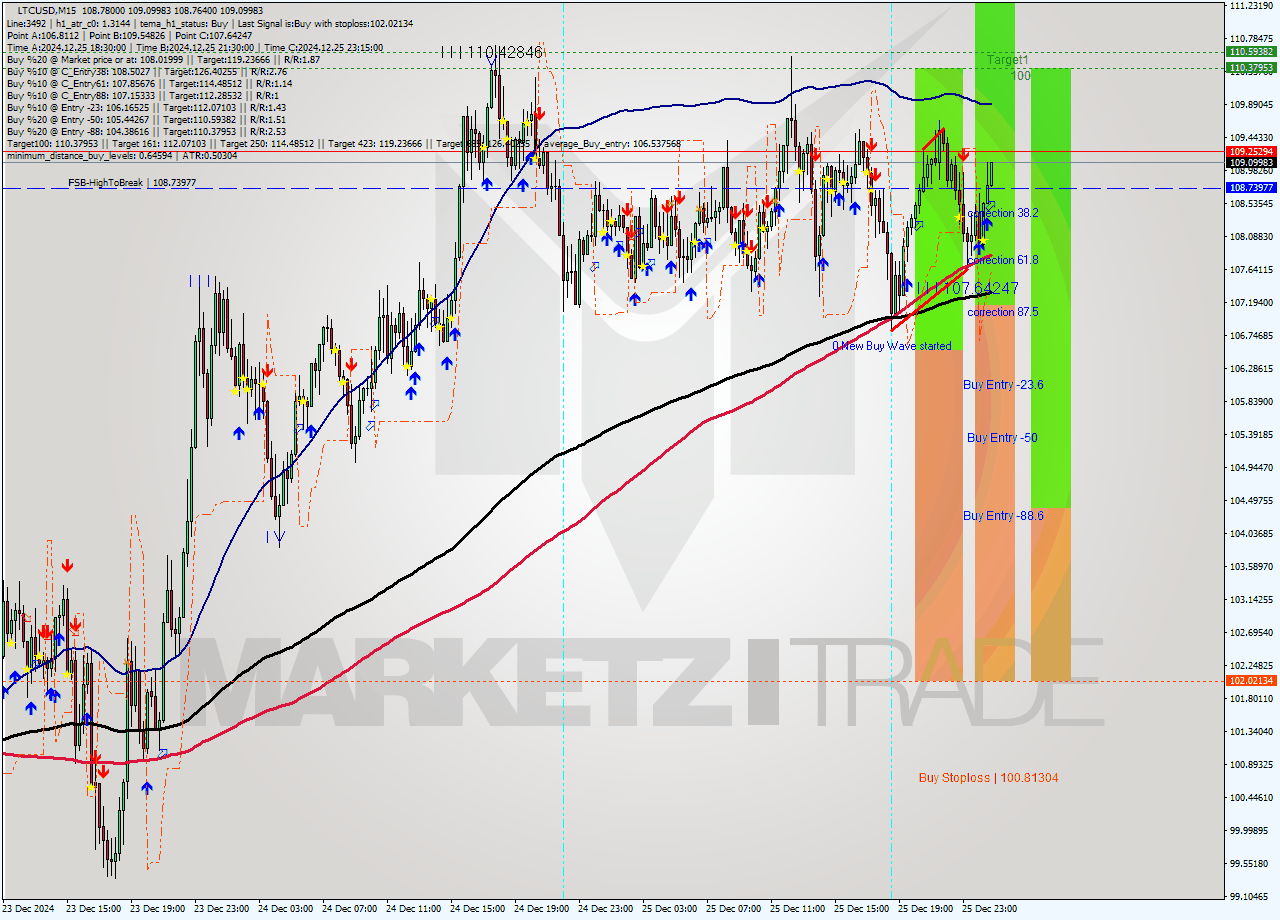The width and height of the screenshot is (1280, 920).
Task: Select the 109.89045 price axis value
Action: [1251, 104]
